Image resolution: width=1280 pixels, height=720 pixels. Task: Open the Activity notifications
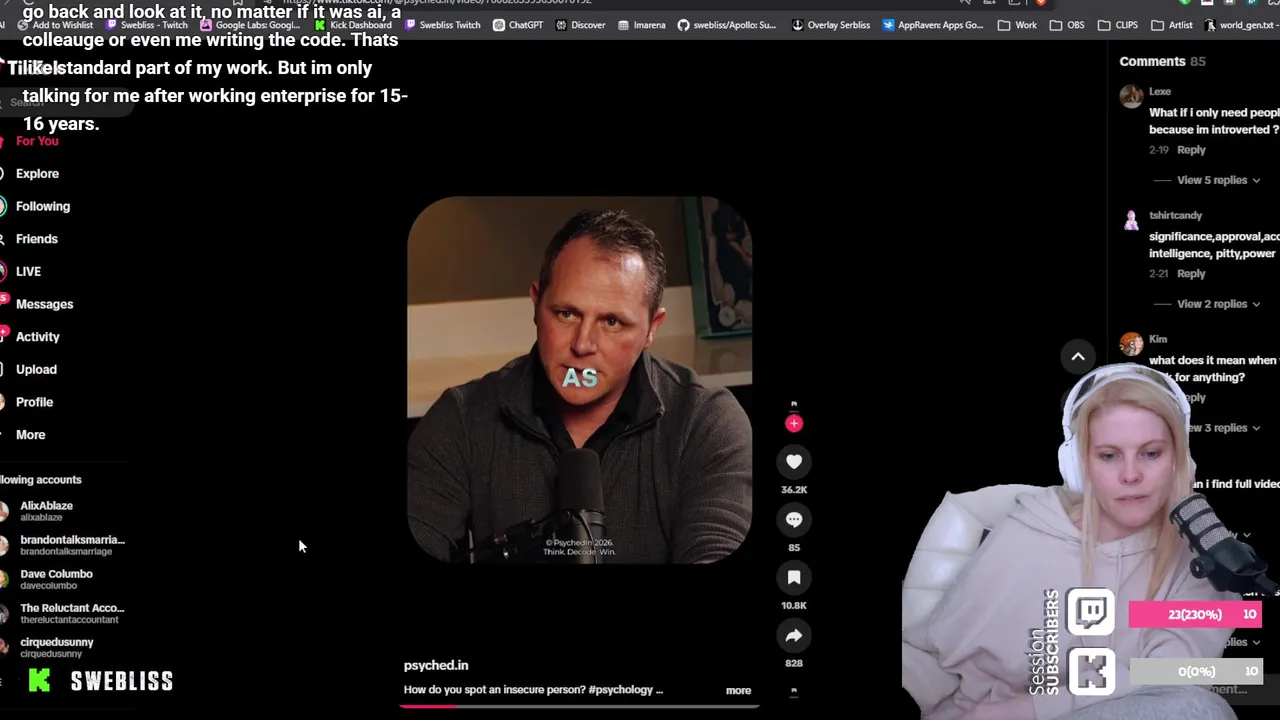coord(38,337)
